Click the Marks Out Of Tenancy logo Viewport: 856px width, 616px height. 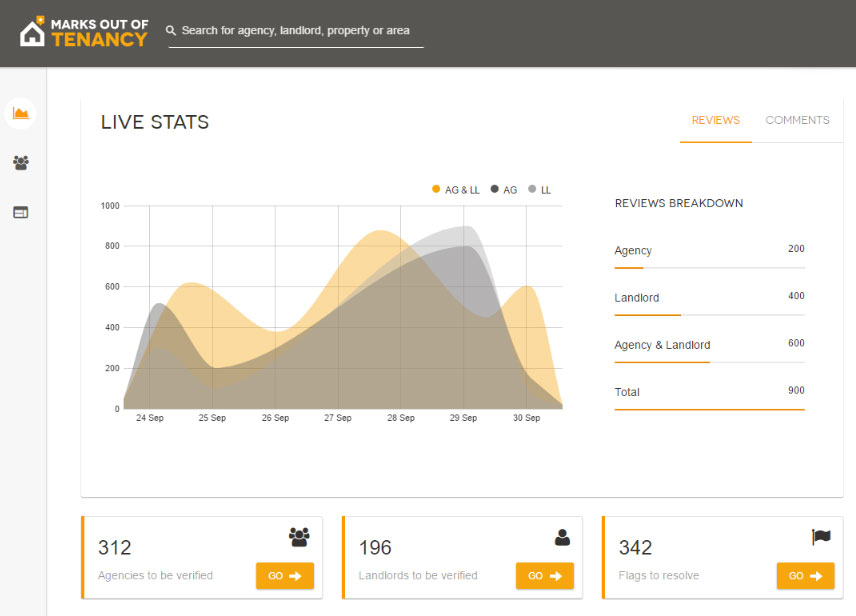click(x=83, y=31)
